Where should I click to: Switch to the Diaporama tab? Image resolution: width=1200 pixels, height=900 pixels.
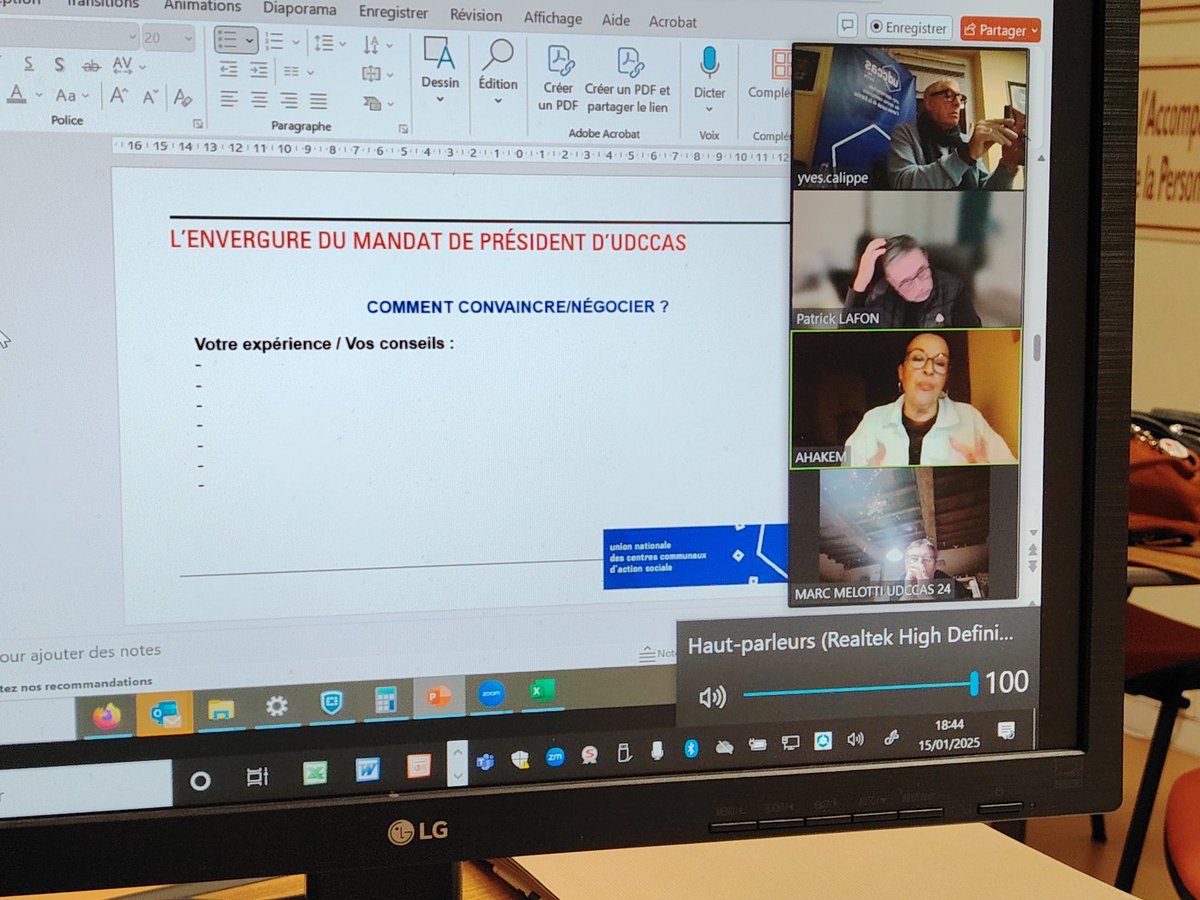point(299,9)
